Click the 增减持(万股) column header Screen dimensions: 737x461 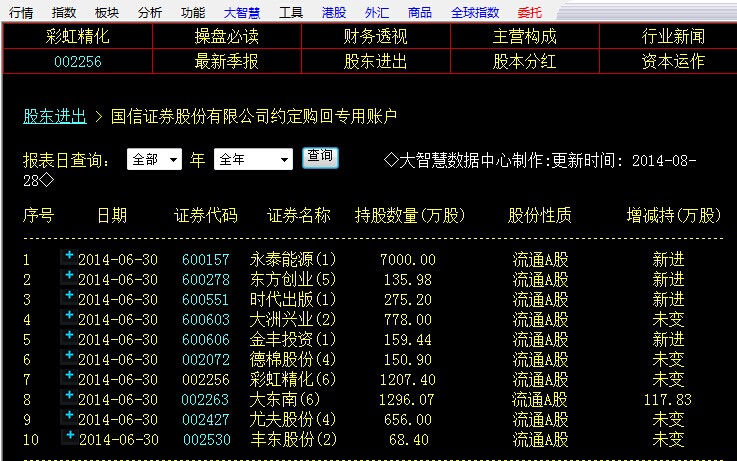(x=674, y=215)
